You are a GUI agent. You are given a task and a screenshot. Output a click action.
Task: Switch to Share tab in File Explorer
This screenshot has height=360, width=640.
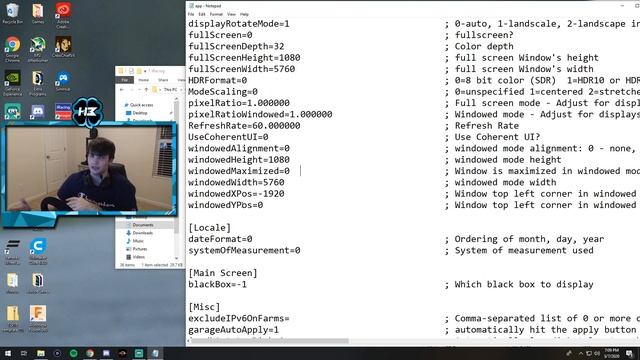coord(163,80)
